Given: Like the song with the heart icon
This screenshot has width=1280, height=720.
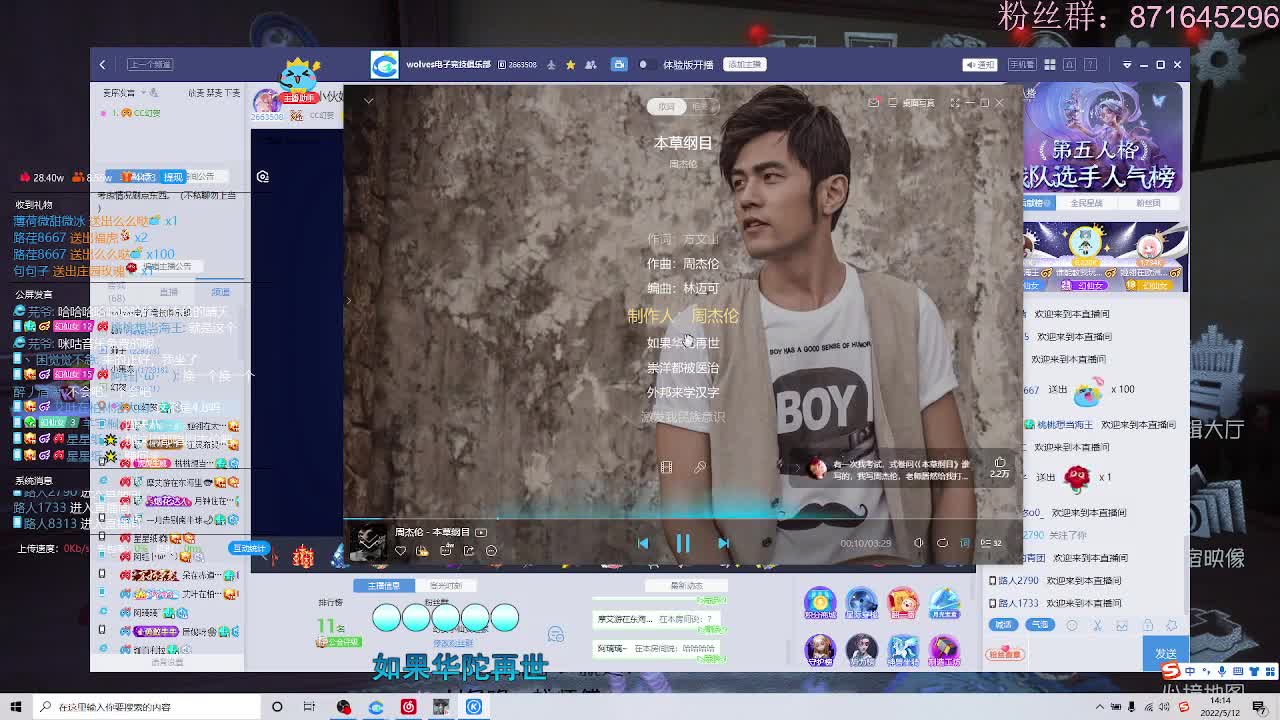Looking at the screenshot, I should [401, 550].
